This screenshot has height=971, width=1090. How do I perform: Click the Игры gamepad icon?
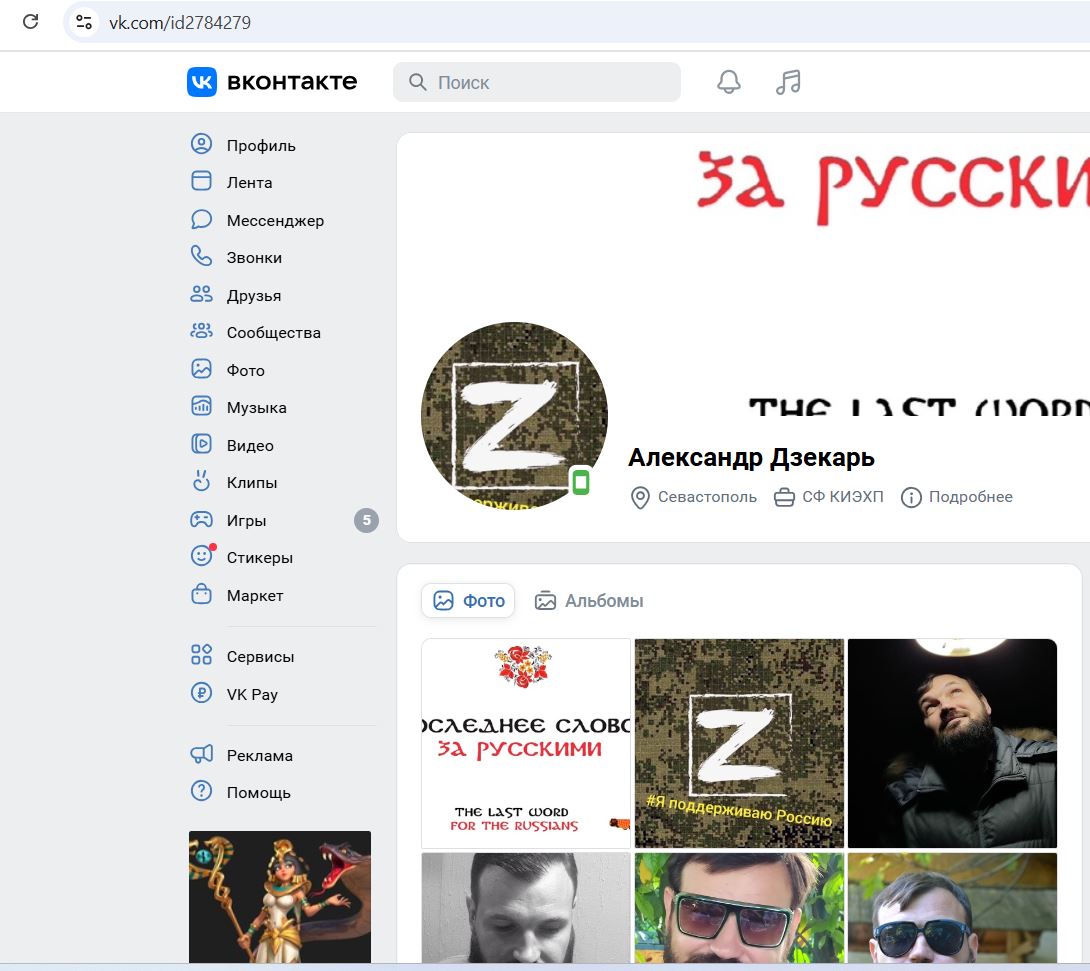202,519
